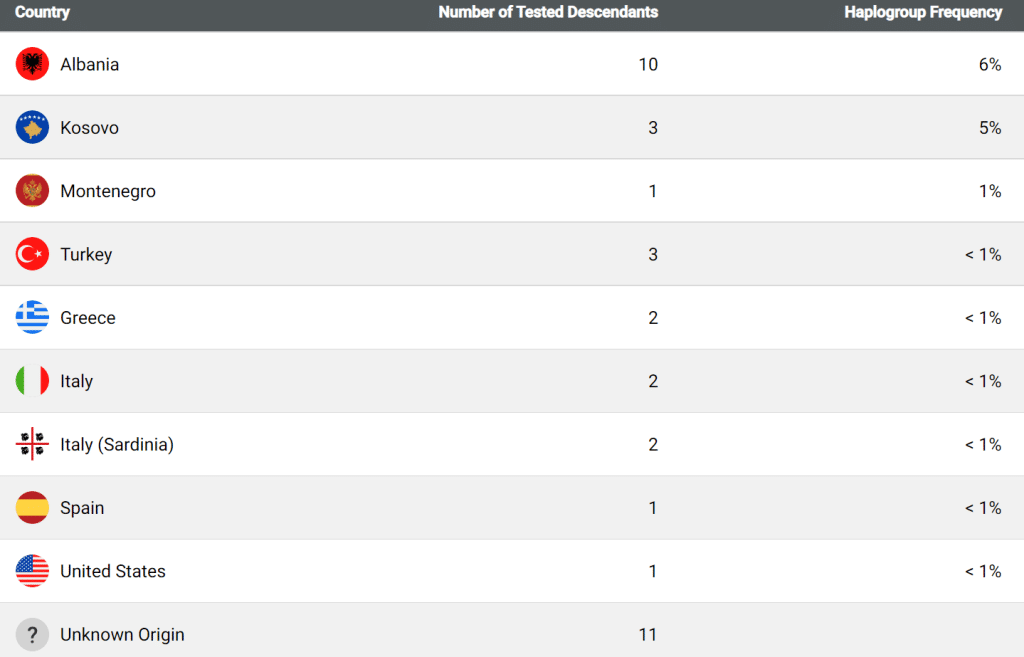Open the Italy (Sardinia) country label

pos(116,444)
